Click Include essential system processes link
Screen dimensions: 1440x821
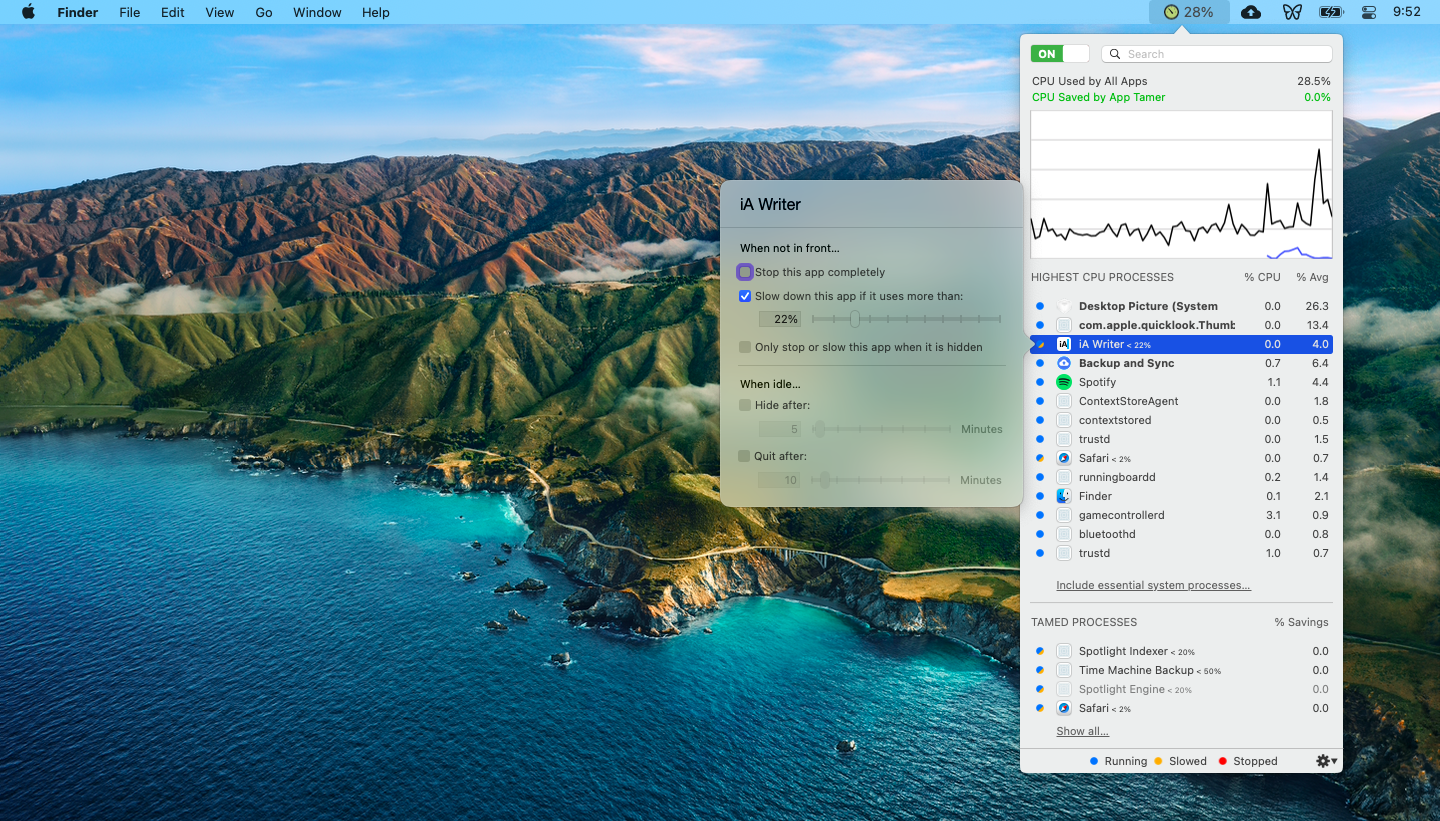click(1153, 585)
